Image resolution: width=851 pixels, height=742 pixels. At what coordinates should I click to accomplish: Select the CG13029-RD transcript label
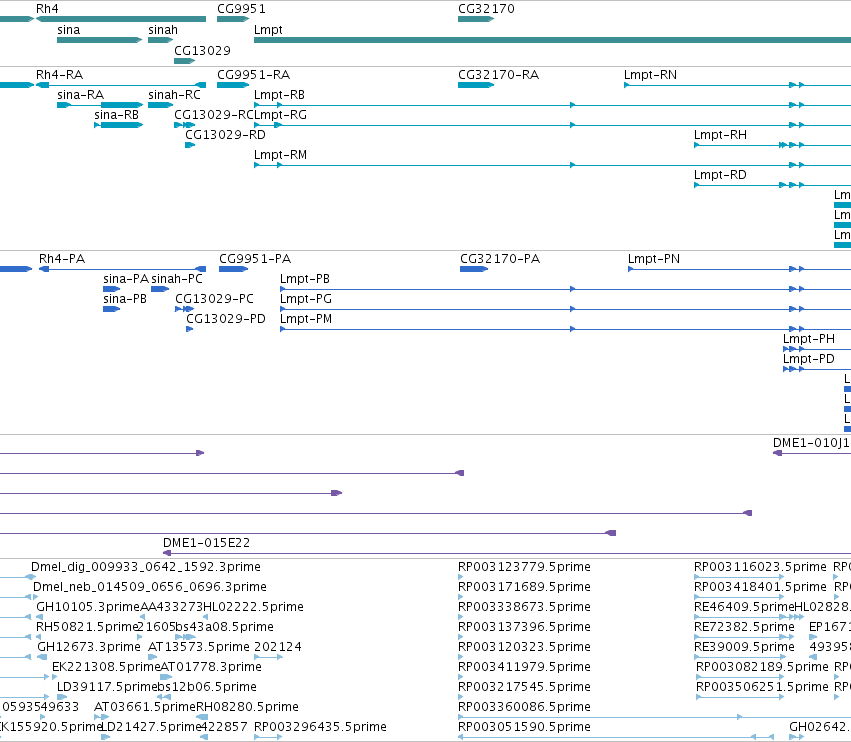coord(225,135)
